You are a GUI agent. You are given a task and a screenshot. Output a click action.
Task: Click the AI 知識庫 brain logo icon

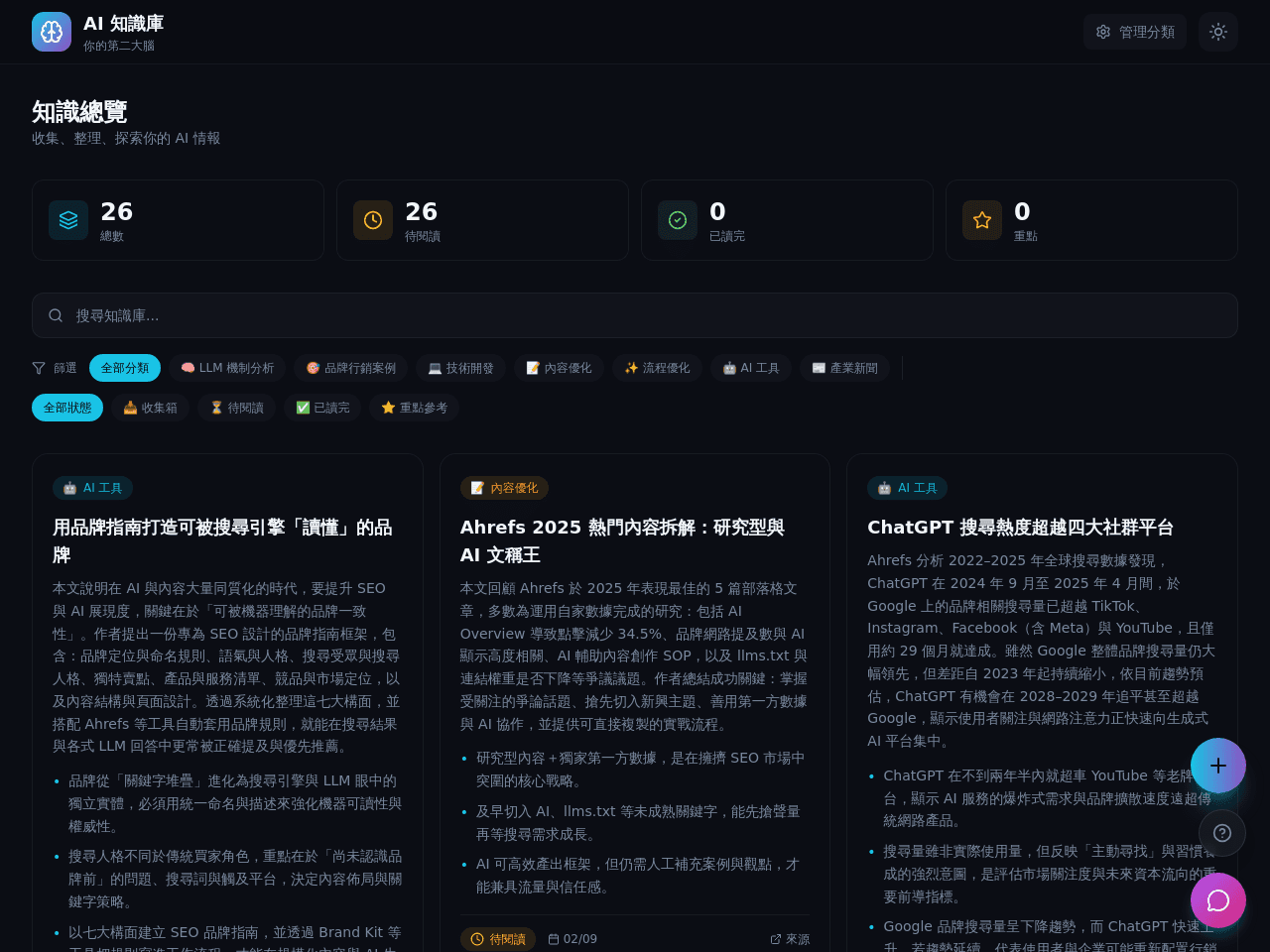[52, 32]
